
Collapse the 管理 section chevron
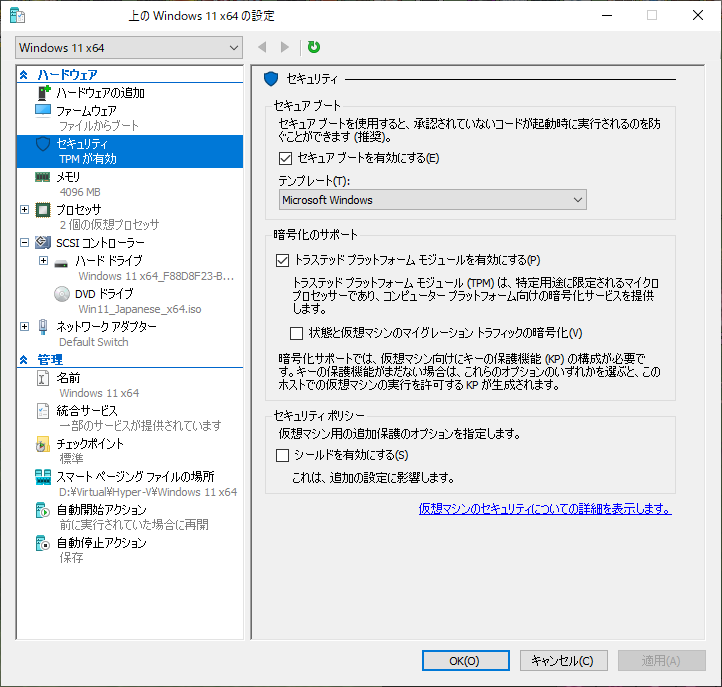click(24, 360)
